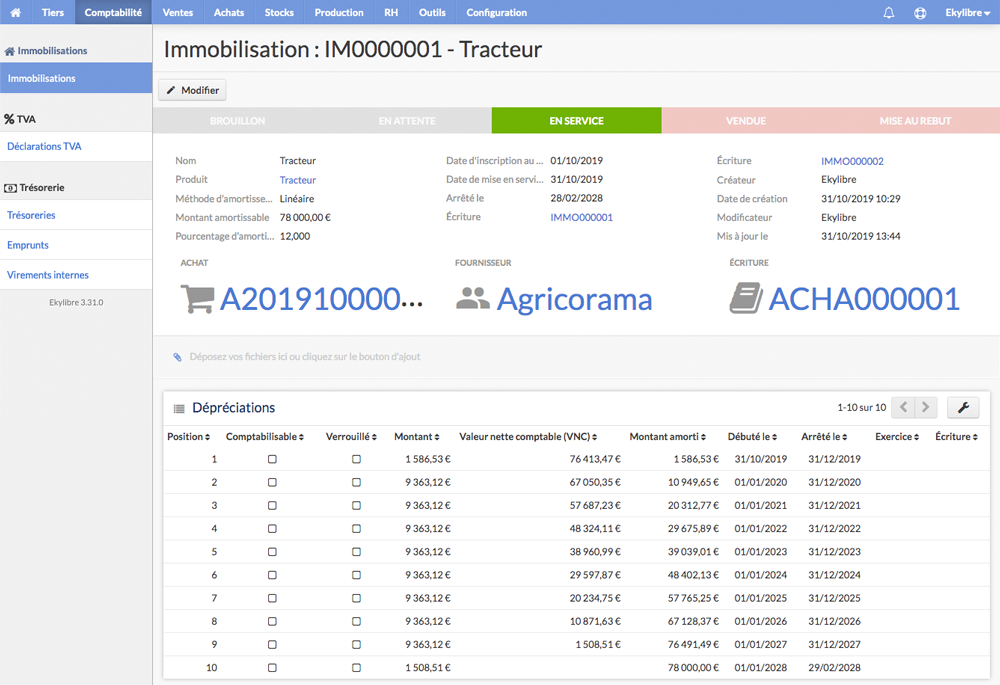This screenshot has width=1000, height=685.
Task: Open the Production menu
Action: [x=339, y=12]
